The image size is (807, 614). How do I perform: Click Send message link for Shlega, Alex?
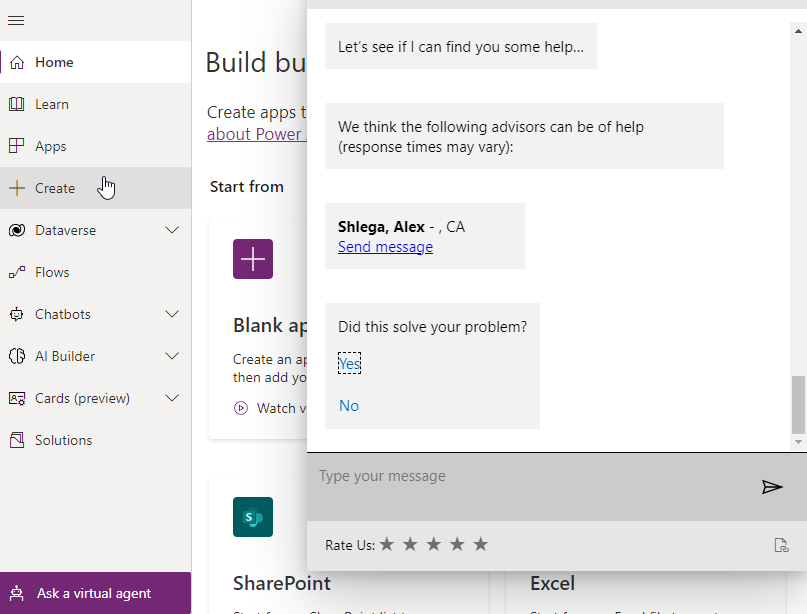[385, 247]
